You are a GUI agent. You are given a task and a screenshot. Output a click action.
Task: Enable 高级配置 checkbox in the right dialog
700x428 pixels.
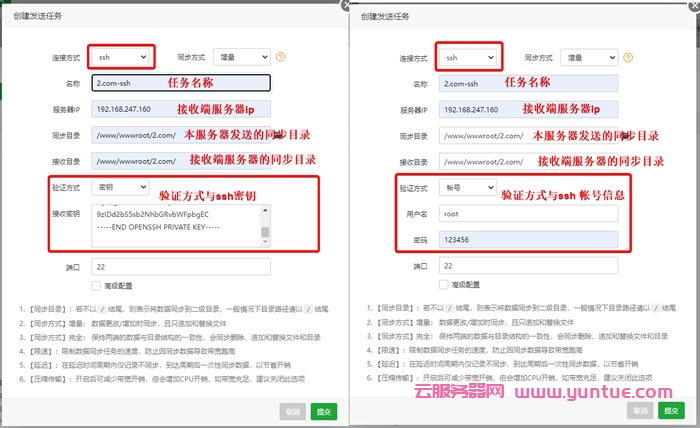(x=446, y=285)
